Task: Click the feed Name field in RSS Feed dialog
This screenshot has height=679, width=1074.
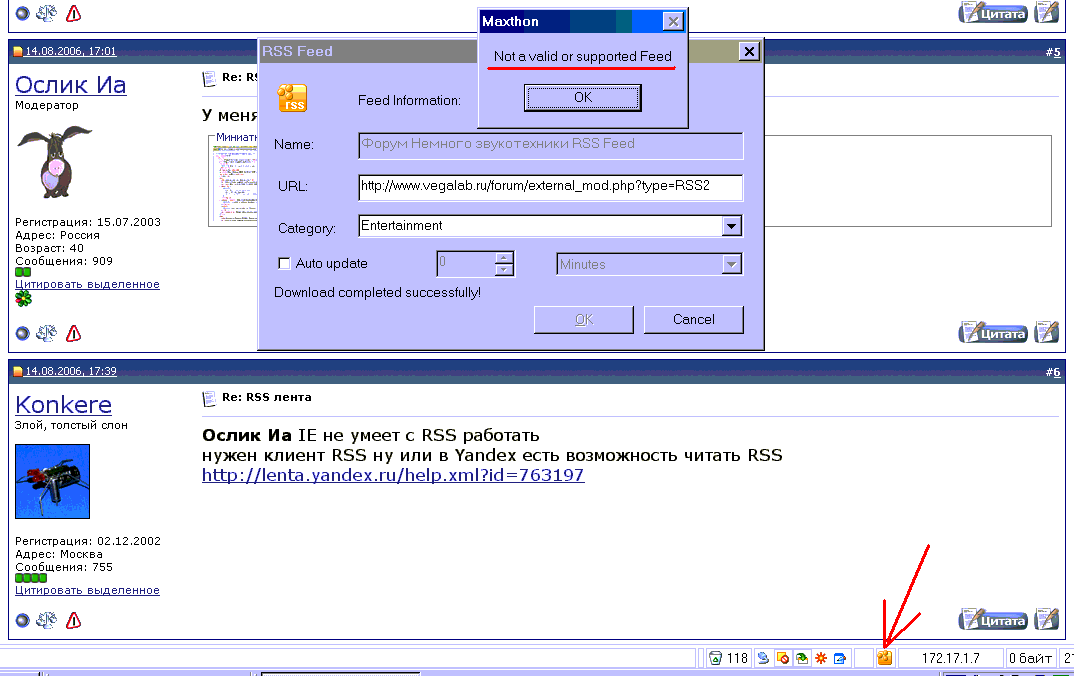Action: [551, 146]
